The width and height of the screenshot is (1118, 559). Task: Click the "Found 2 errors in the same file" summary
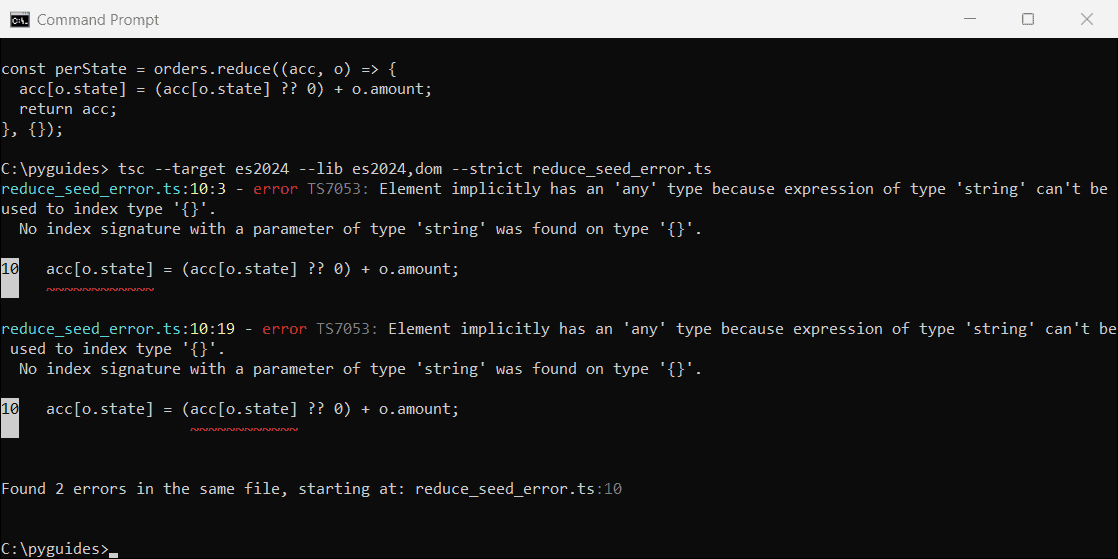coord(312,488)
